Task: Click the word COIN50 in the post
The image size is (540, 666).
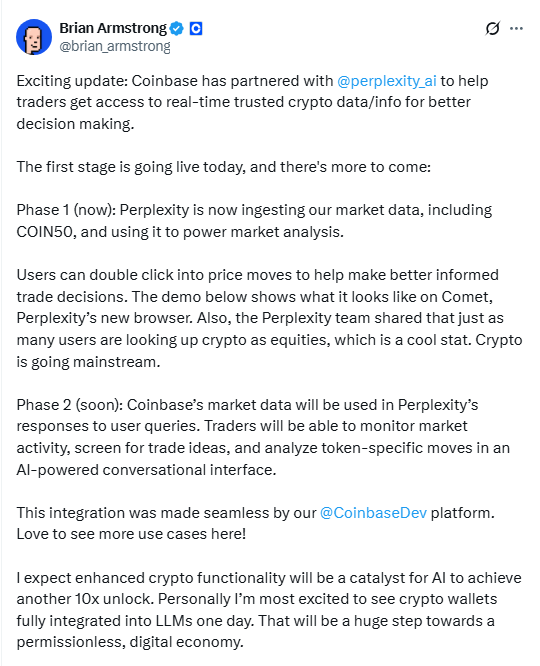Action: 45,232
